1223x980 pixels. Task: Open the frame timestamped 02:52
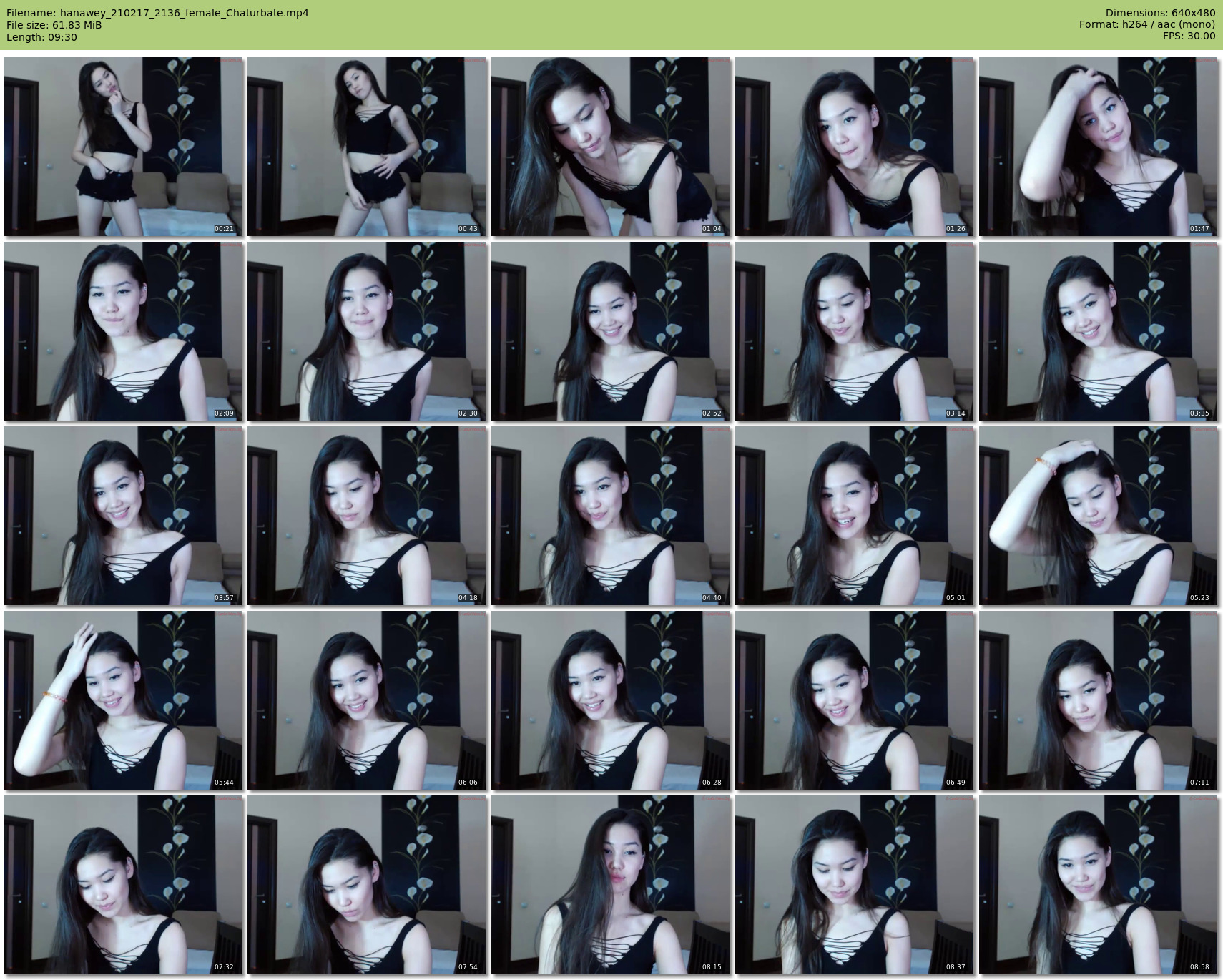[610, 331]
